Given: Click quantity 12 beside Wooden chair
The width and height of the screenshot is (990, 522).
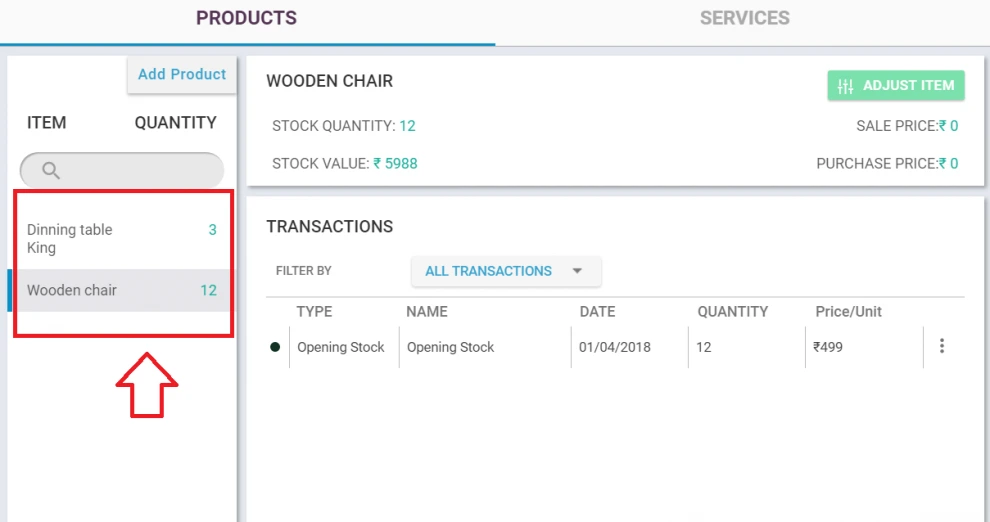Looking at the screenshot, I should (208, 290).
